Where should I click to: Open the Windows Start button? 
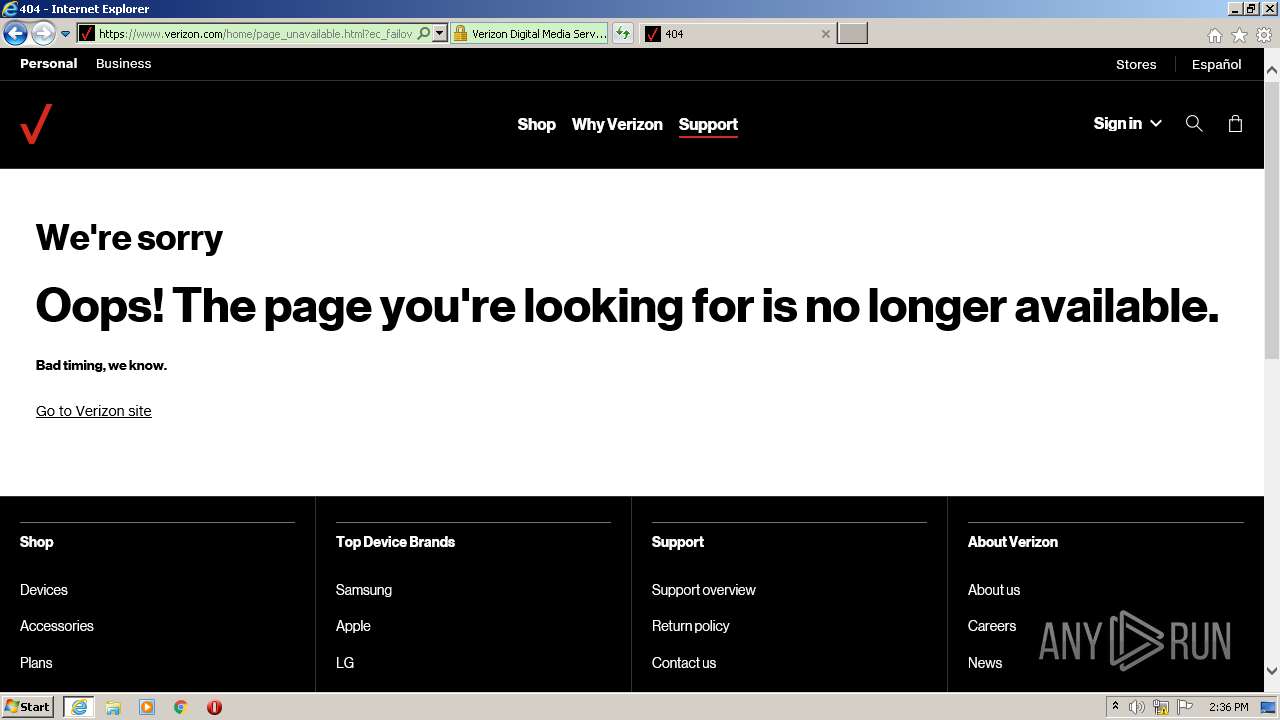point(28,706)
